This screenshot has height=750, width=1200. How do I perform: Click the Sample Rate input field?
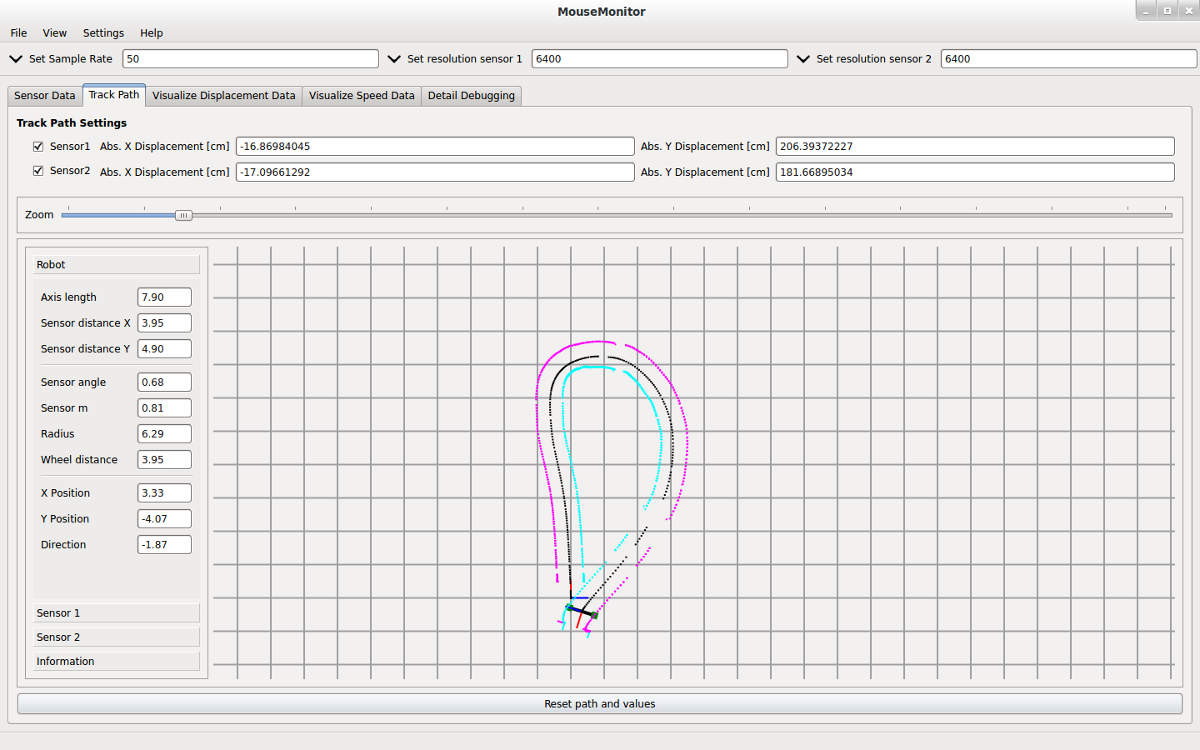[250, 59]
